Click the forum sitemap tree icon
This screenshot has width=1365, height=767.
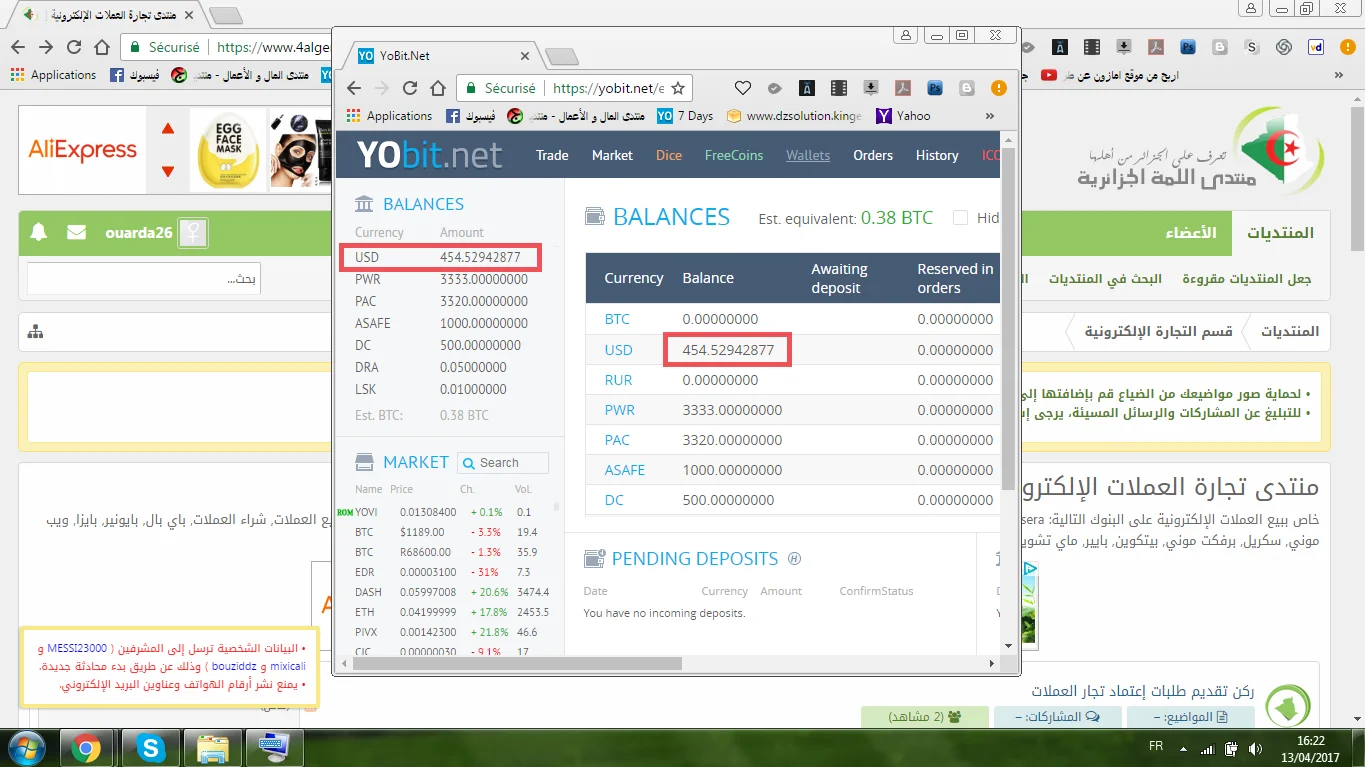pyautogui.click(x=36, y=332)
